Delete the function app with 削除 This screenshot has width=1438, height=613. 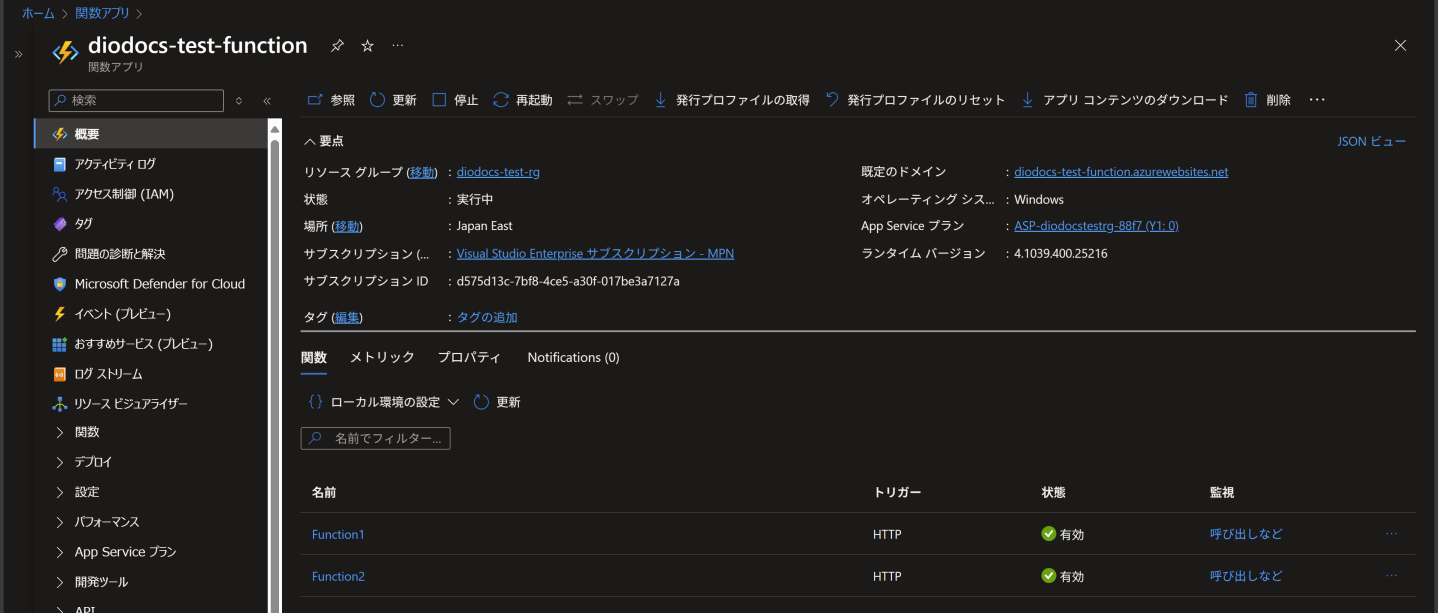tap(1267, 100)
